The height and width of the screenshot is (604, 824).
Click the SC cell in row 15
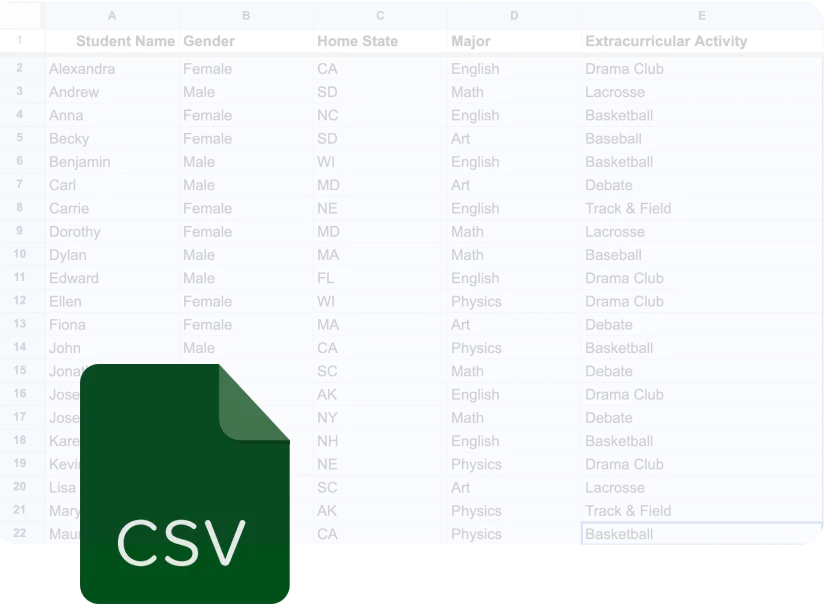click(x=380, y=371)
